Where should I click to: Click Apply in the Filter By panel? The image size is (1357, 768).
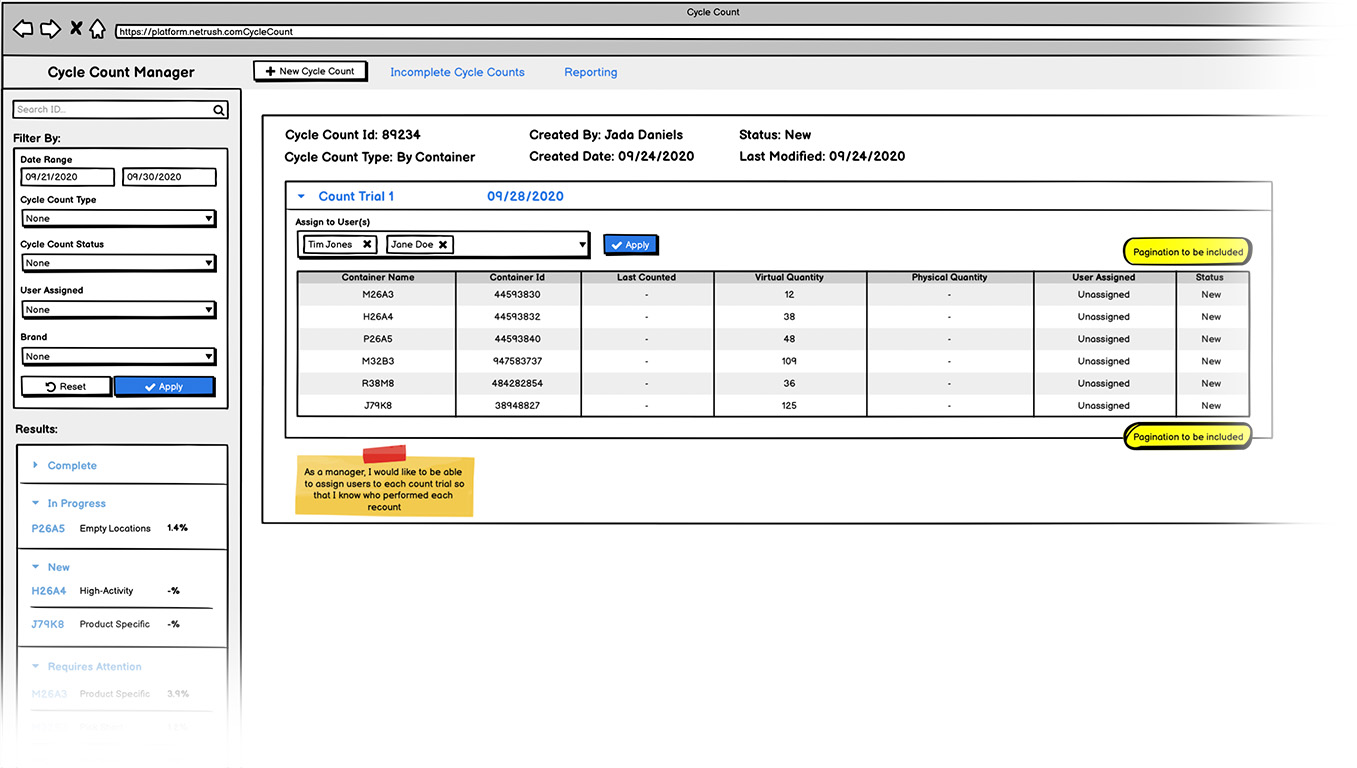[164, 386]
